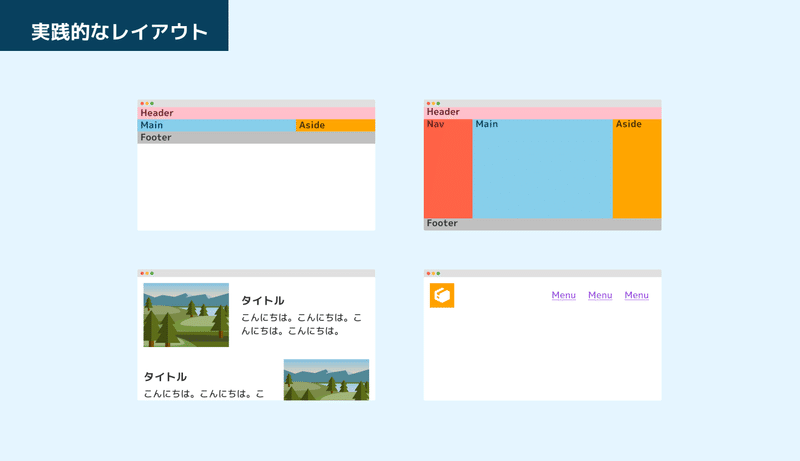
Task: Select the Footer bar below Nav column
Action: coord(542,224)
